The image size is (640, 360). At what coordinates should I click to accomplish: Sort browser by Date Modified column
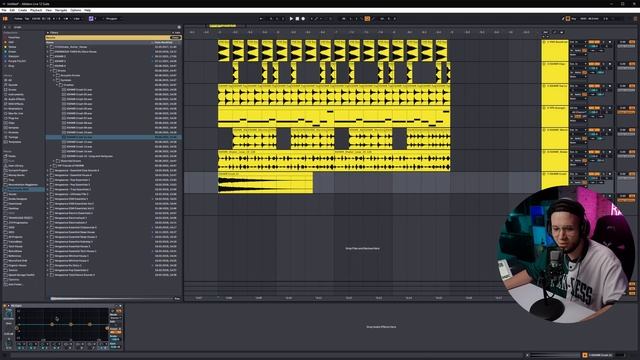click(165, 42)
